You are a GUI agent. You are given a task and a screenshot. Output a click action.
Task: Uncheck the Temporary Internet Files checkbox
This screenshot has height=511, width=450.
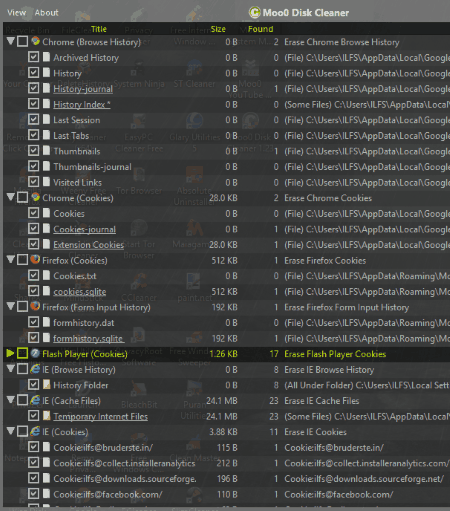click(33, 416)
